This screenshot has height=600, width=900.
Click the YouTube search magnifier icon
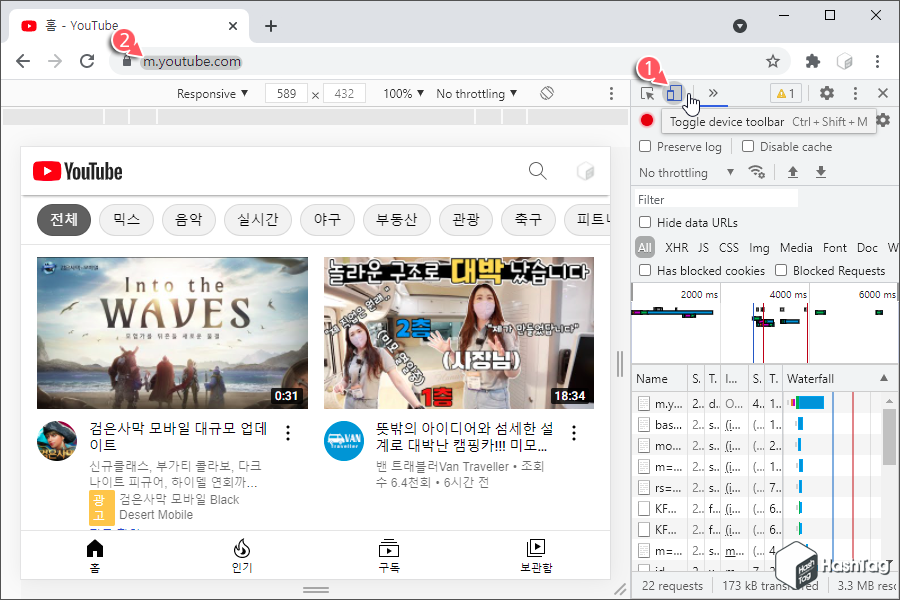[537, 171]
